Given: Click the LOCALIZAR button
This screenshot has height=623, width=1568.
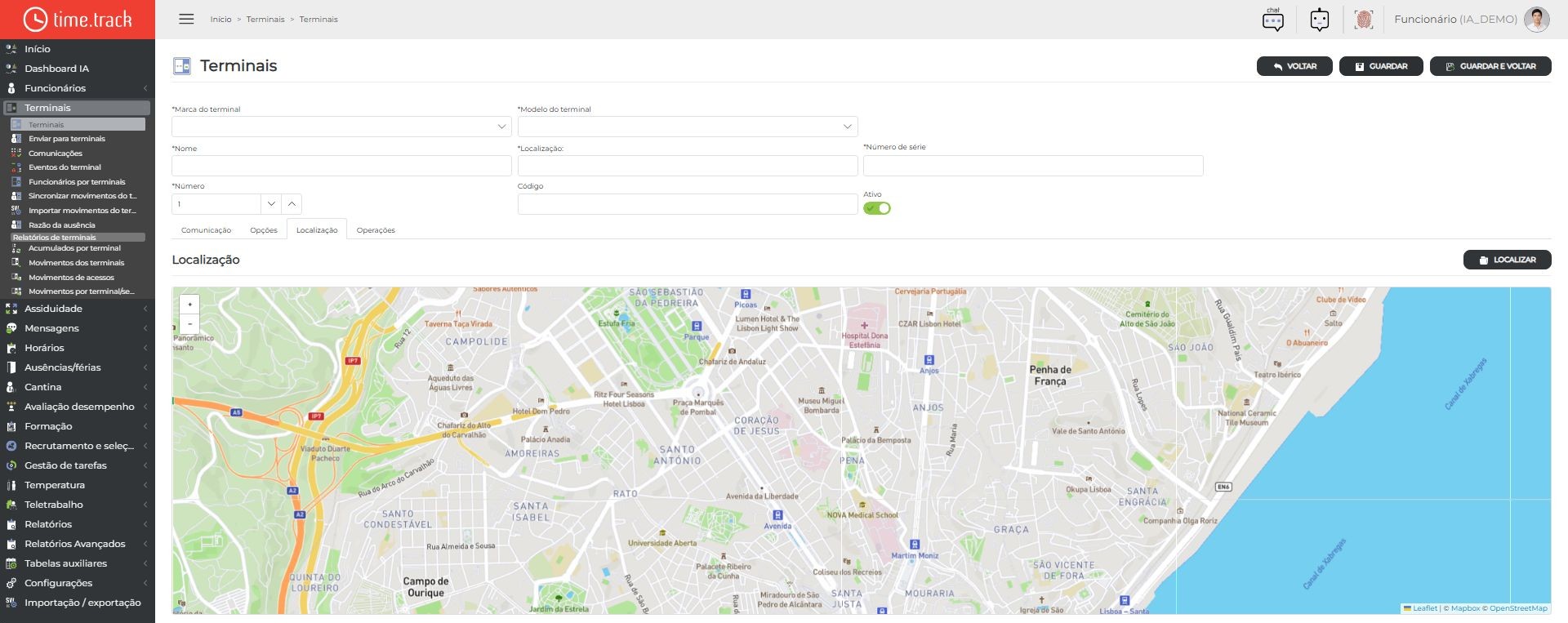Looking at the screenshot, I should click(x=1507, y=260).
